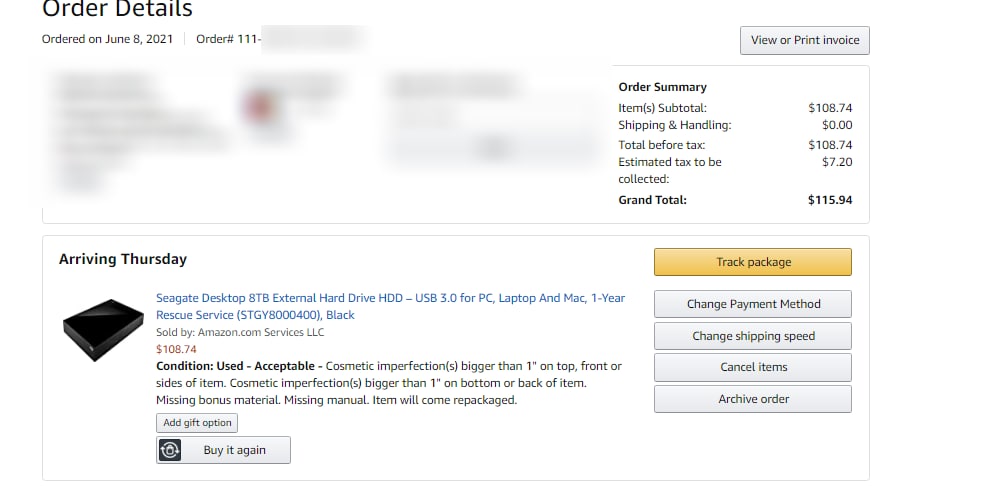
Task: Open the Seagate Desktop 8TB product title link
Action: (390, 307)
